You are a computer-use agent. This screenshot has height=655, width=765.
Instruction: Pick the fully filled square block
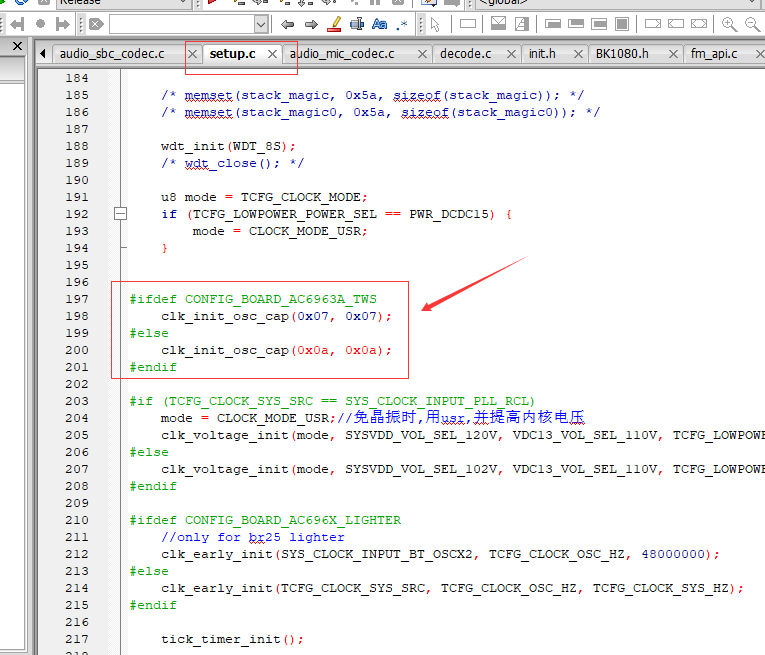tap(622, 23)
